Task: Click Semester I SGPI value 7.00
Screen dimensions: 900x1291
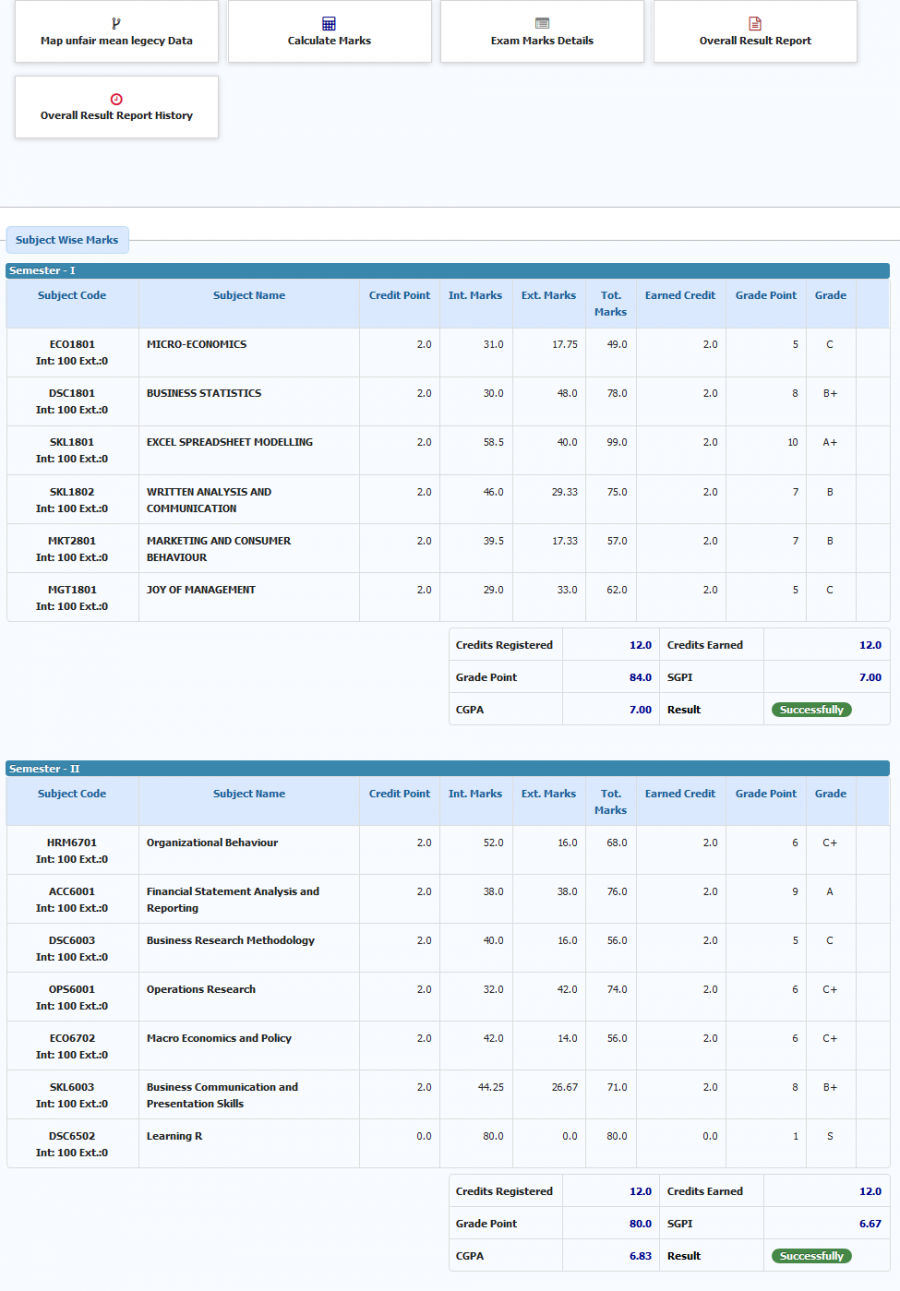Action: (870, 677)
